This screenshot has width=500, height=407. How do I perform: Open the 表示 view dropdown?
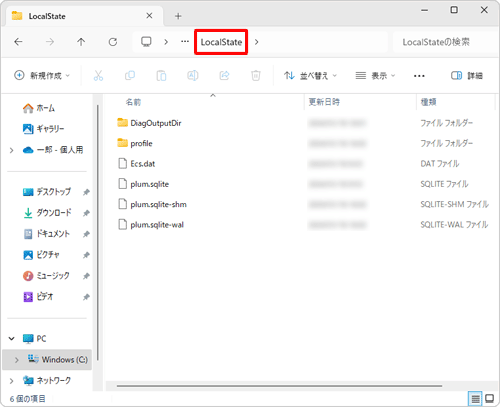point(375,76)
